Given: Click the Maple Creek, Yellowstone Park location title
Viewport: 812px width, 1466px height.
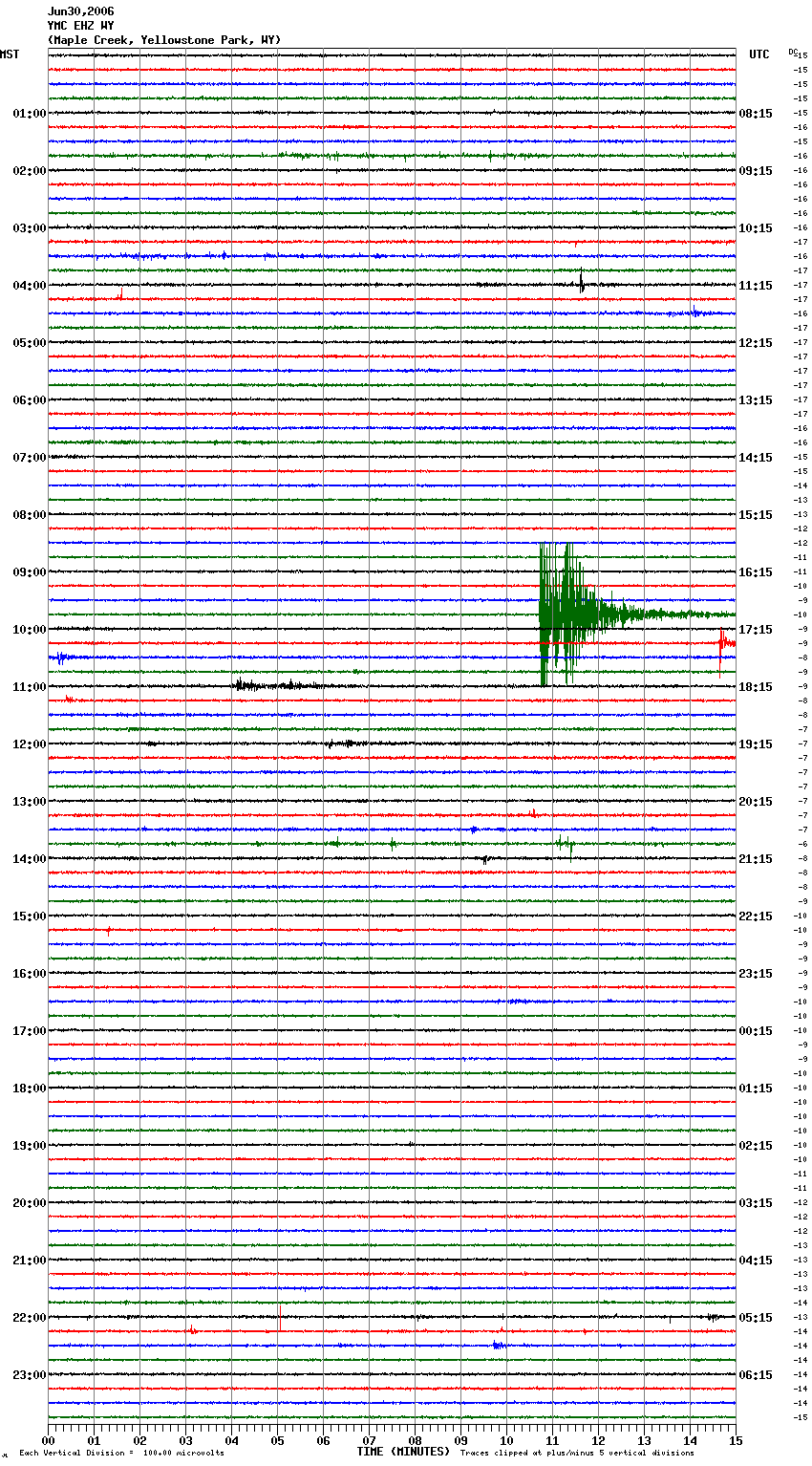Looking at the screenshot, I should click(x=164, y=40).
